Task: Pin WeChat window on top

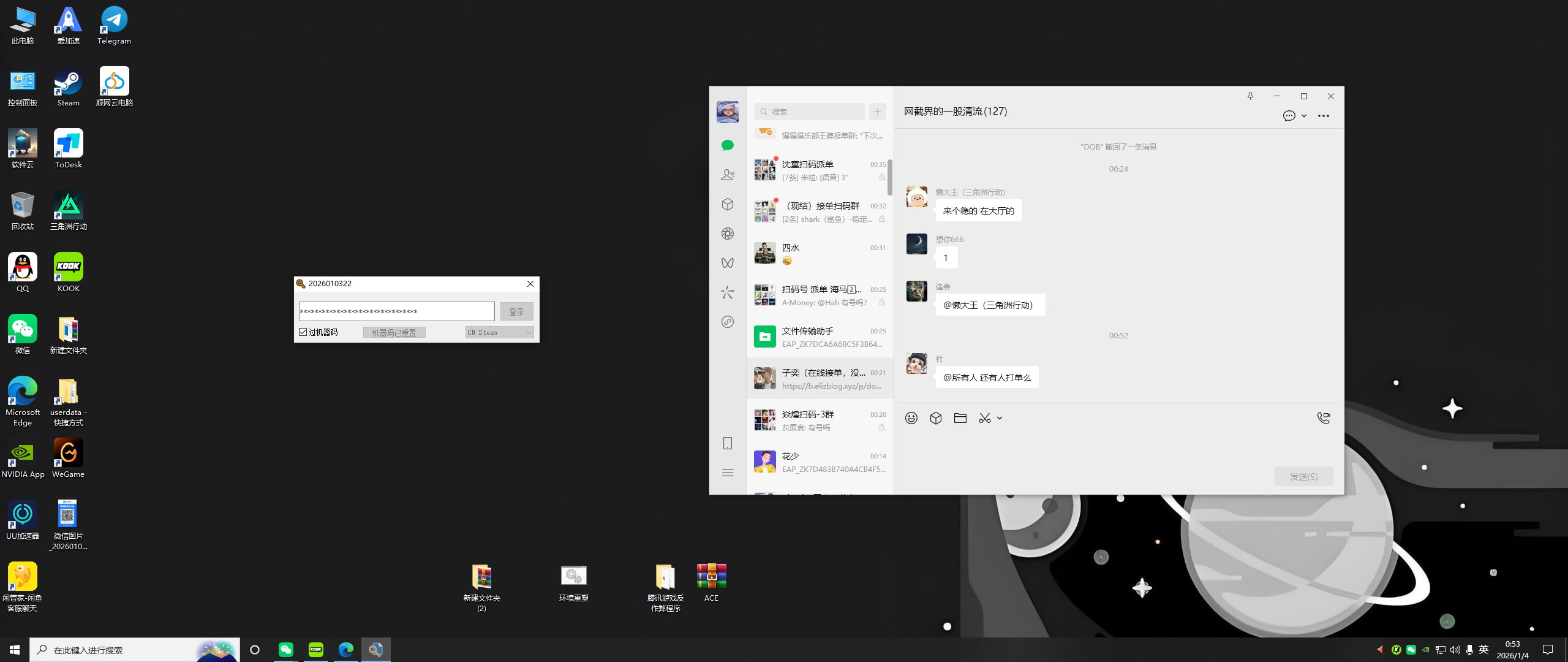Action: [x=1250, y=96]
